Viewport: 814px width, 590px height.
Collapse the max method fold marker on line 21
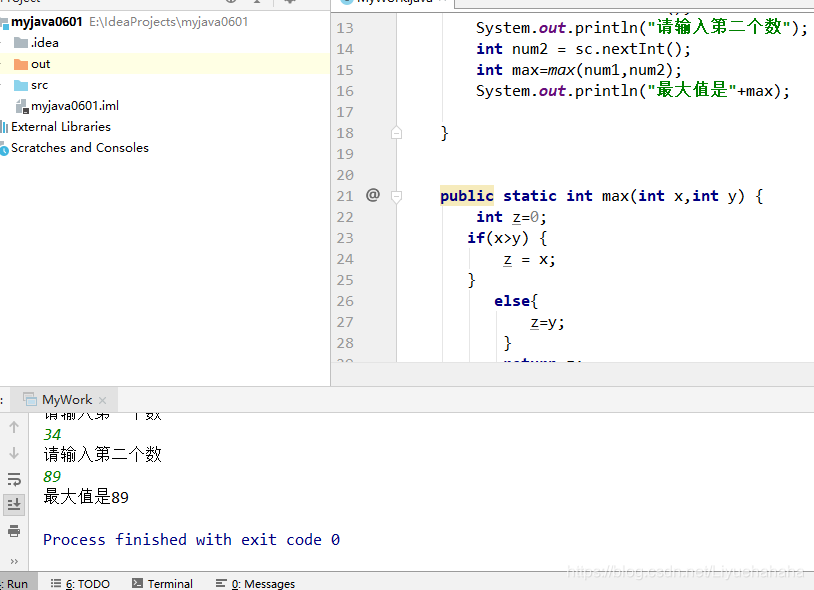click(396, 196)
